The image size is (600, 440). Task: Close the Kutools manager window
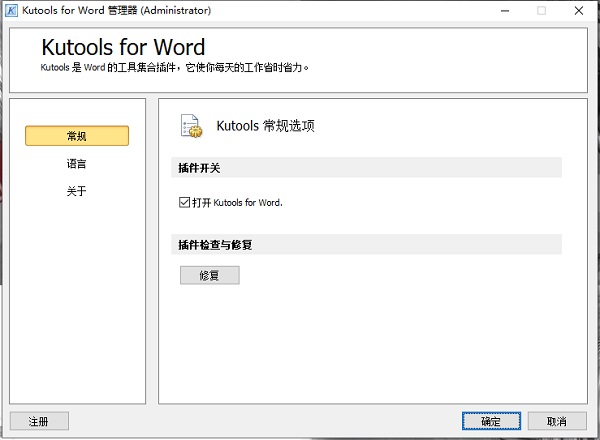(579, 11)
